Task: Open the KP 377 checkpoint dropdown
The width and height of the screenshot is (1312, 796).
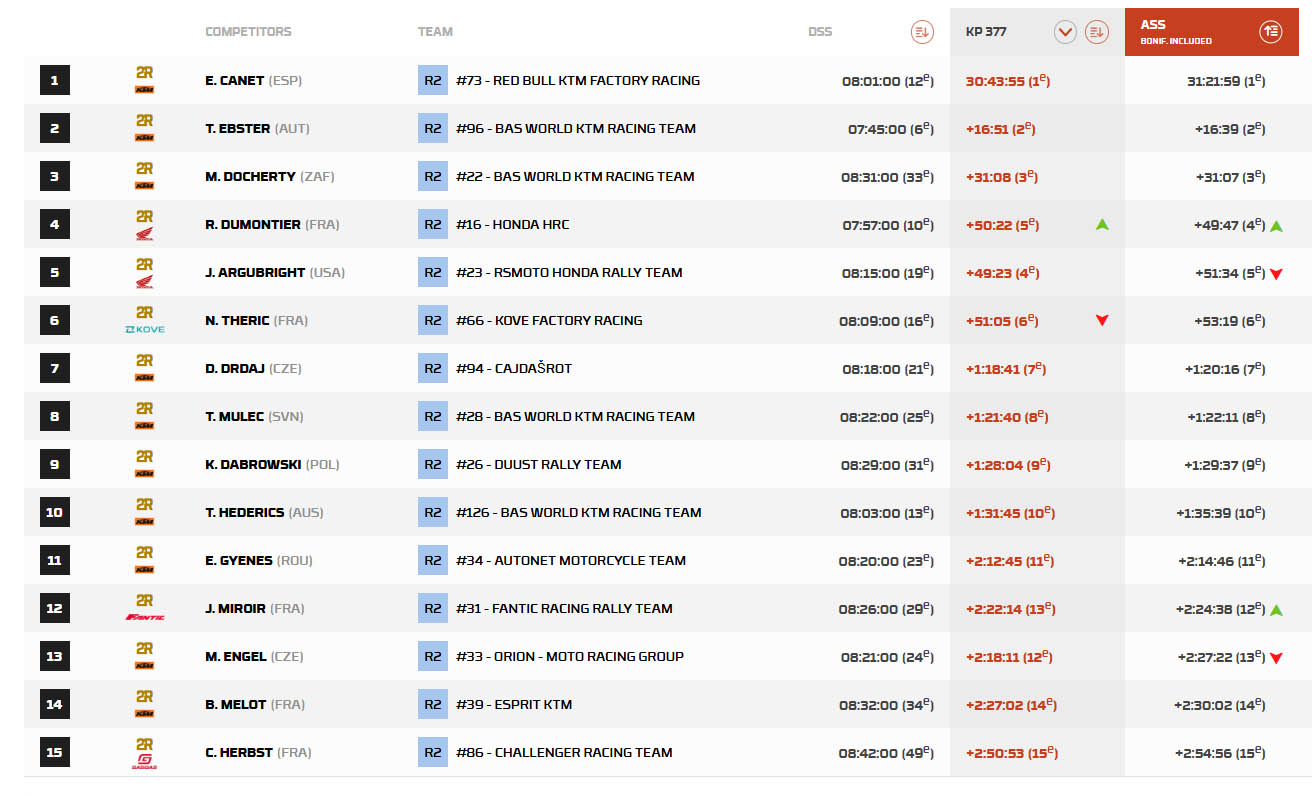Action: 1065,32
